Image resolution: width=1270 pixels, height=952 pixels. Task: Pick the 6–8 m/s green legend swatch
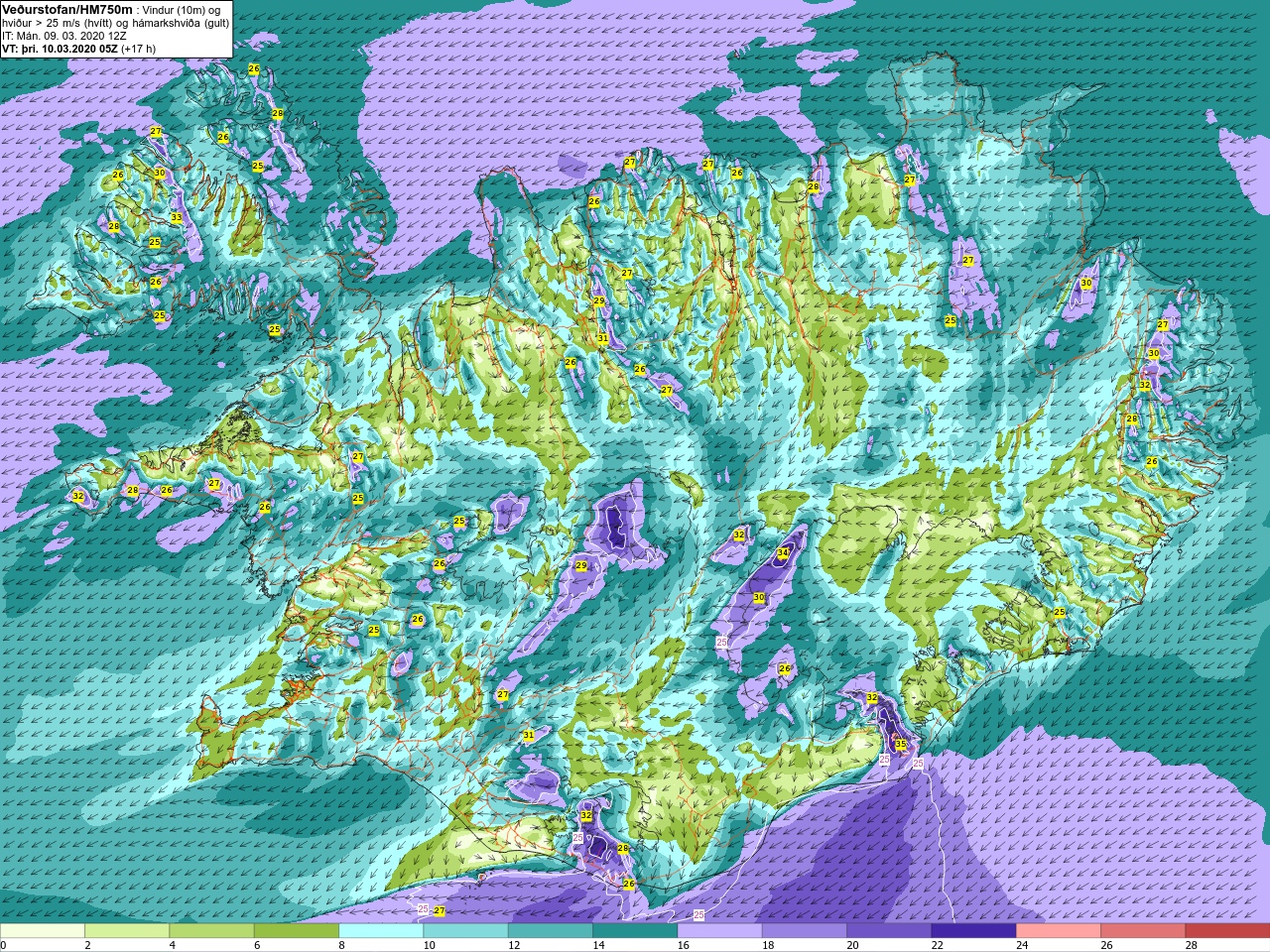click(297, 931)
